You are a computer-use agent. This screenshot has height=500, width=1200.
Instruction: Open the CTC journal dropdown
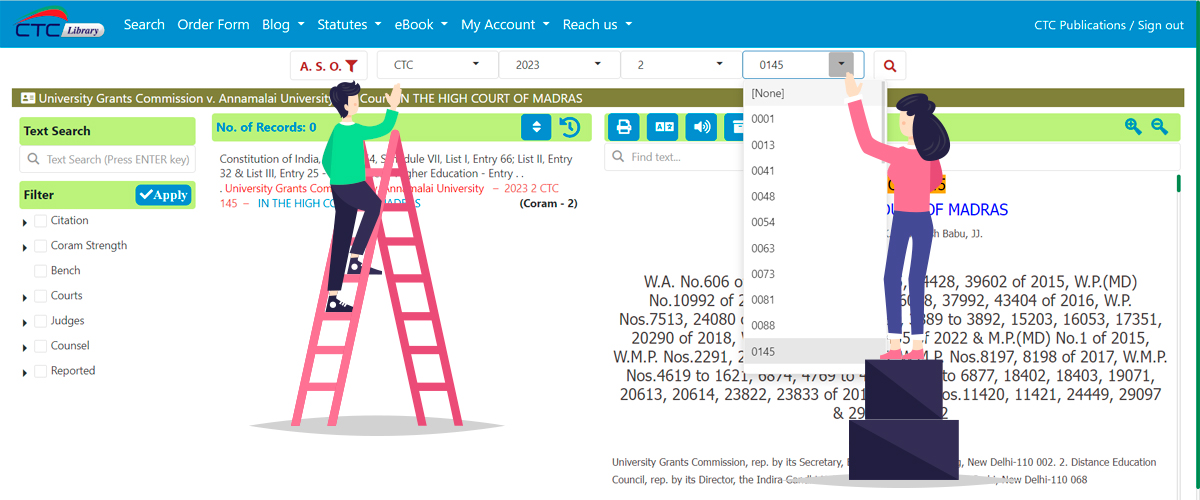(x=437, y=65)
